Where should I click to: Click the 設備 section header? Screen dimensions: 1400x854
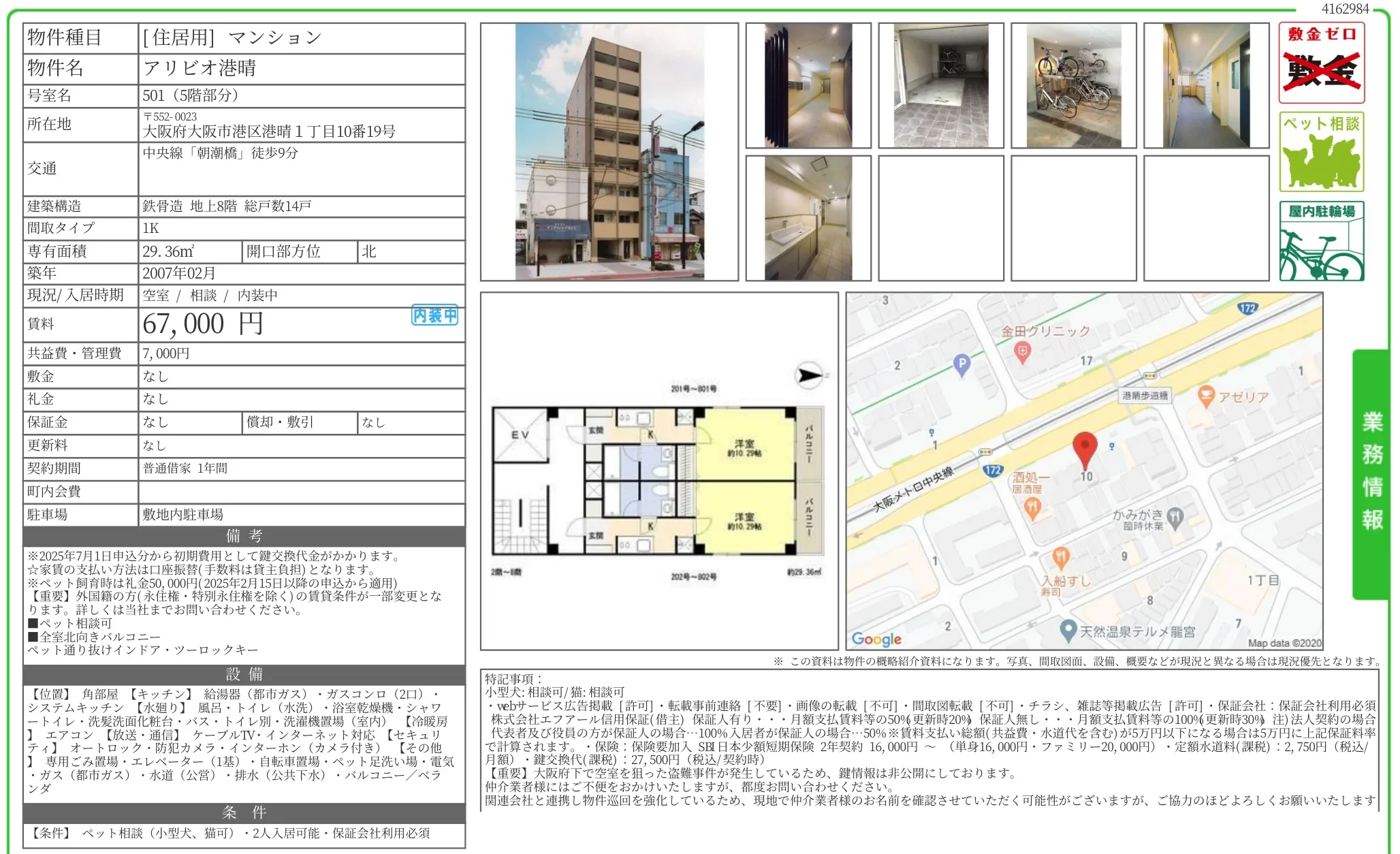coord(244,674)
